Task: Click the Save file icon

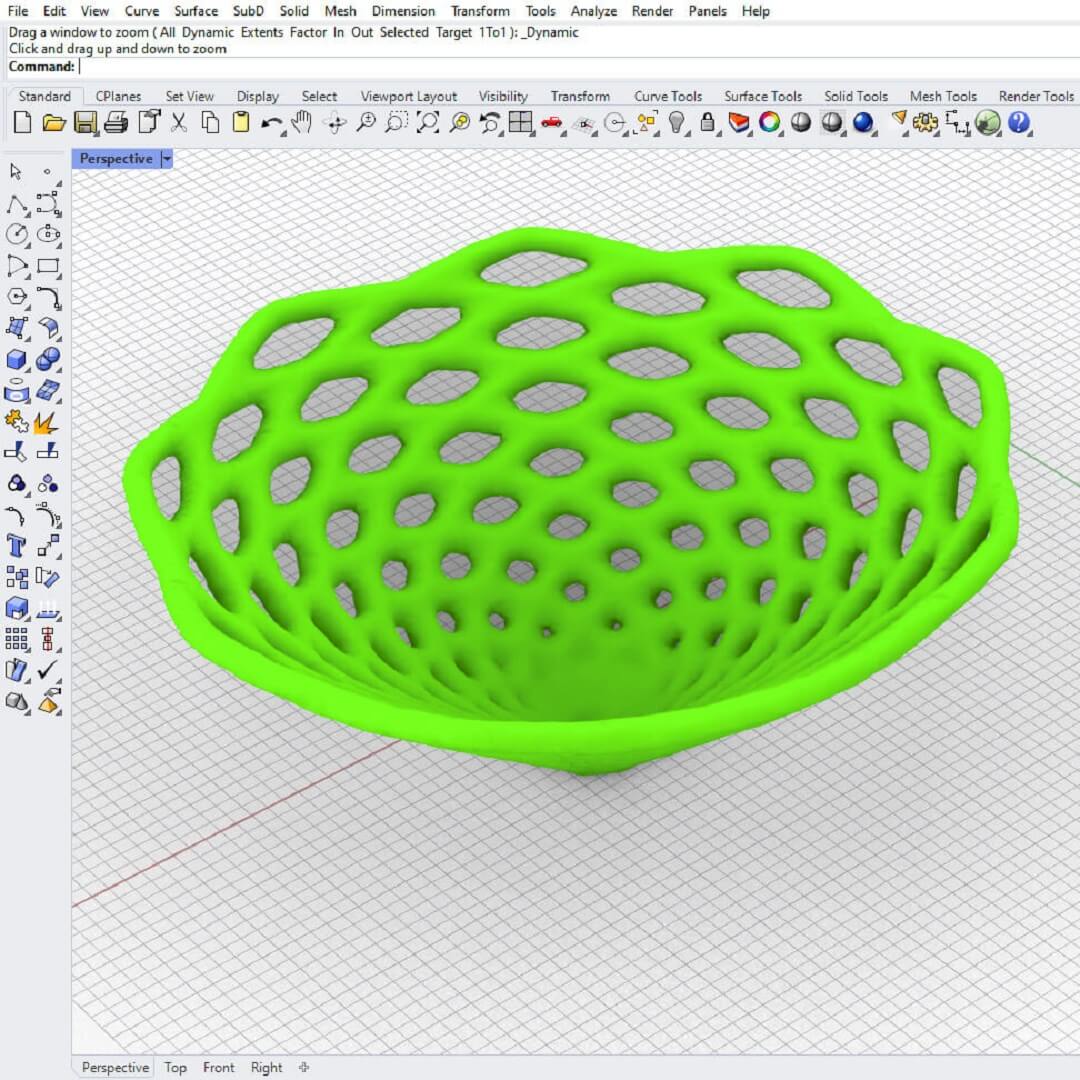Action: tap(85, 123)
